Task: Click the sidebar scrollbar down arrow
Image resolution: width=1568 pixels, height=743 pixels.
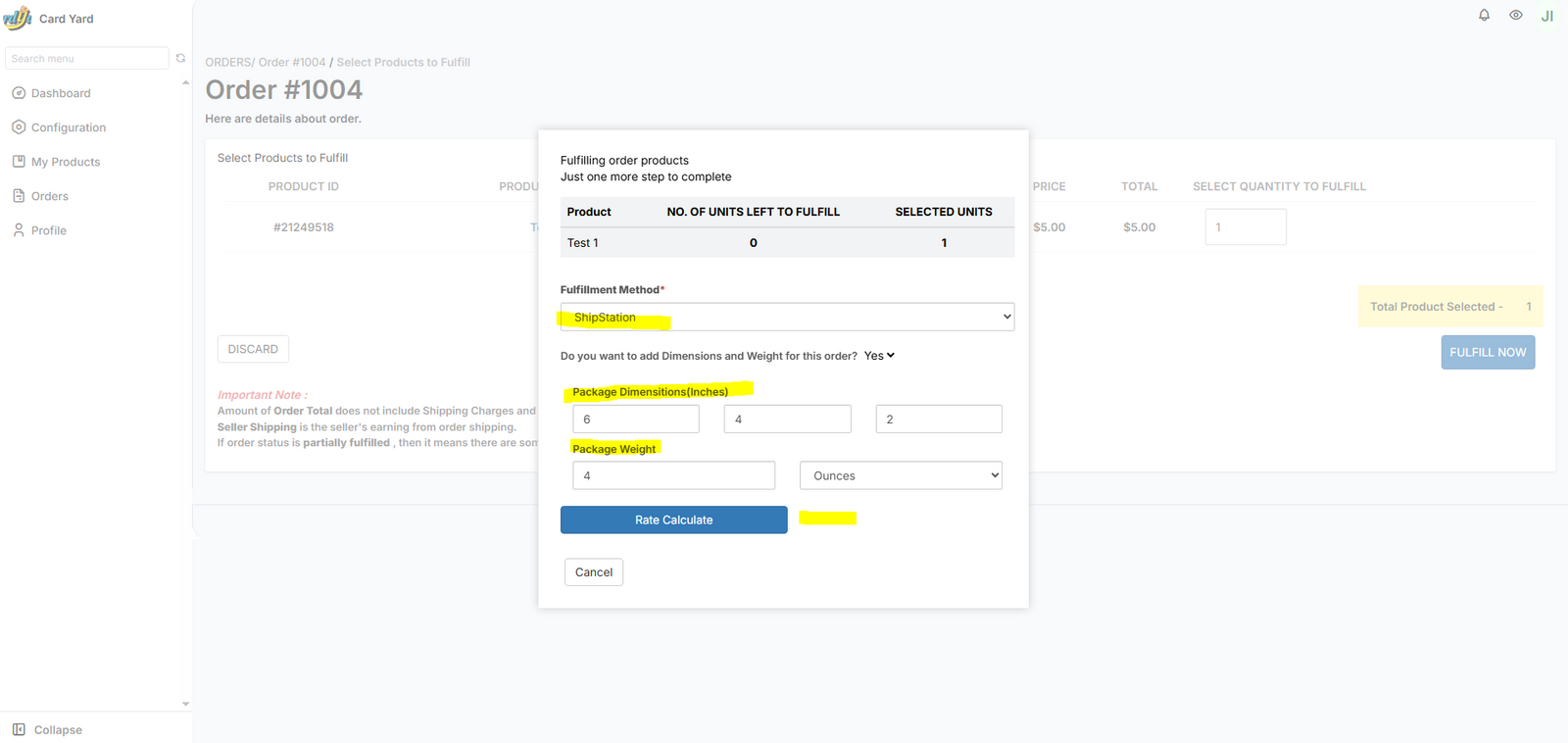Action: click(185, 704)
